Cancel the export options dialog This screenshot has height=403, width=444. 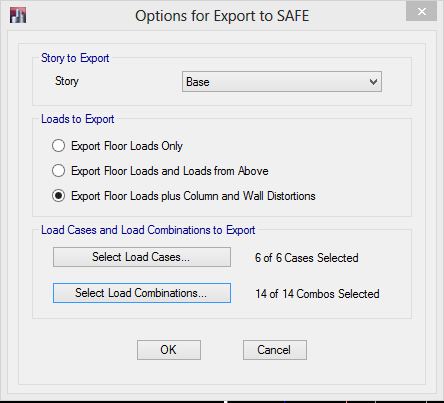click(275, 350)
